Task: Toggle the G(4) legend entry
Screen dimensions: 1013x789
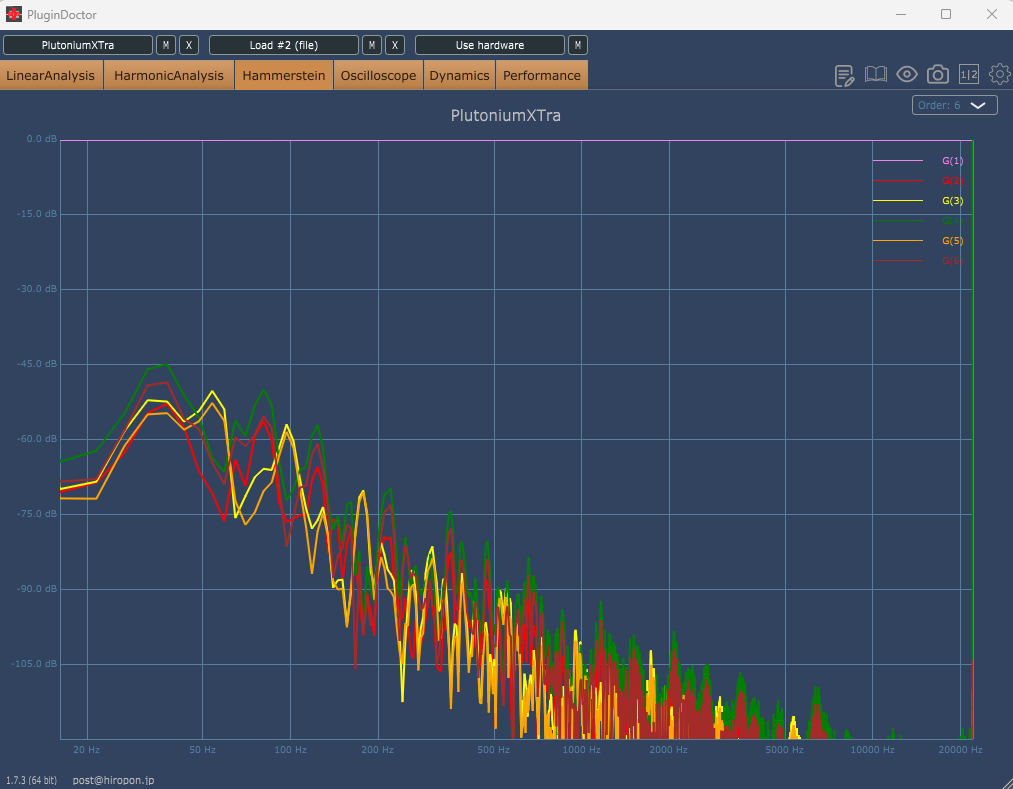Action: [x=952, y=221]
